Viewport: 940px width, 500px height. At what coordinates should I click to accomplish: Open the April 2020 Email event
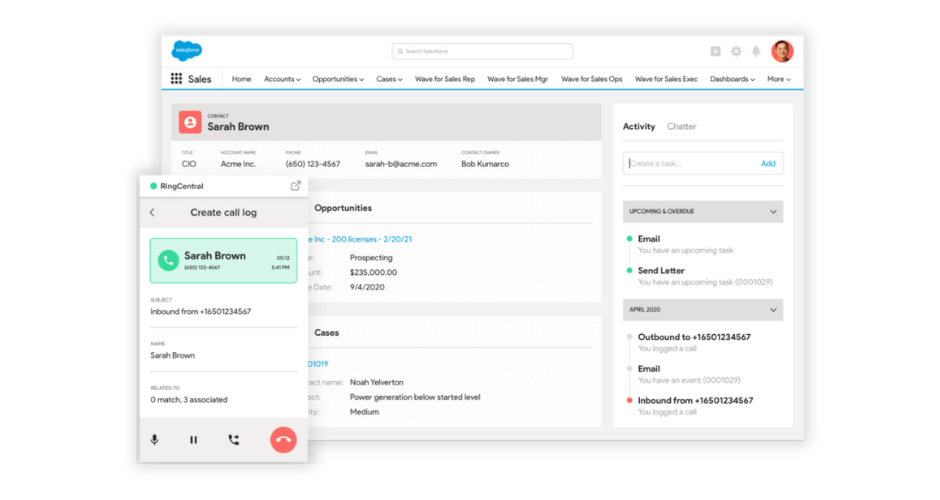(x=649, y=369)
